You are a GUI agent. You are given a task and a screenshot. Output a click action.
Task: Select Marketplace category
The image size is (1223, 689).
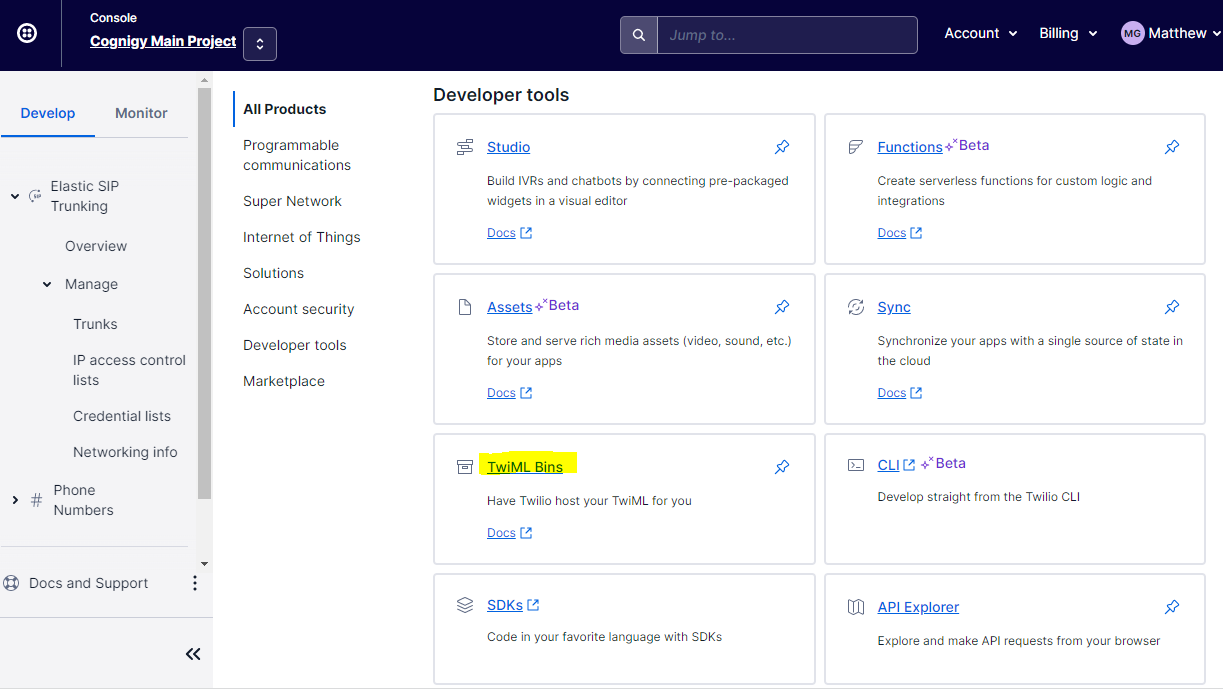(284, 381)
